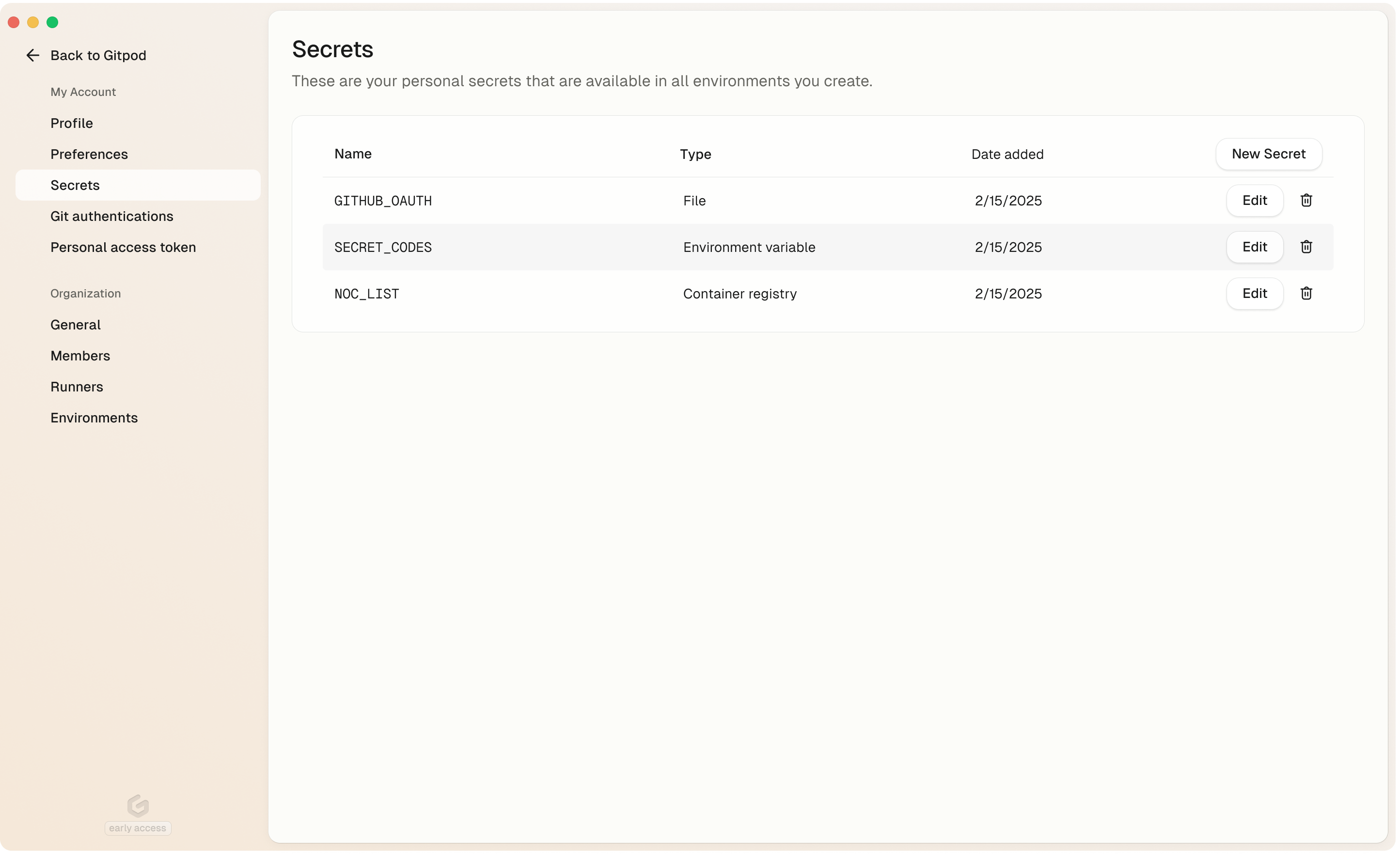
Task: Edit the GITHUB_OAUTH secret
Action: (x=1255, y=201)
